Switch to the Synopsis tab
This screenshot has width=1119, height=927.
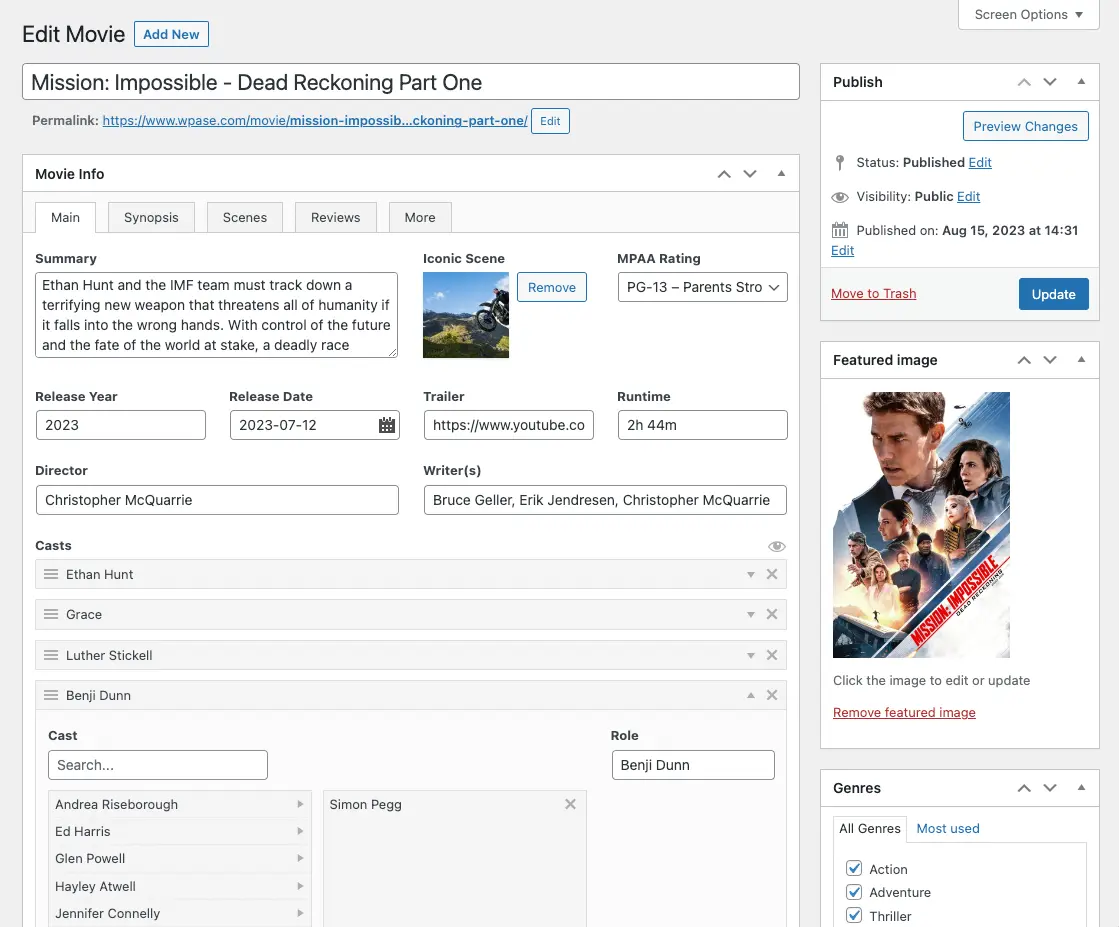[x=151, y=218]
